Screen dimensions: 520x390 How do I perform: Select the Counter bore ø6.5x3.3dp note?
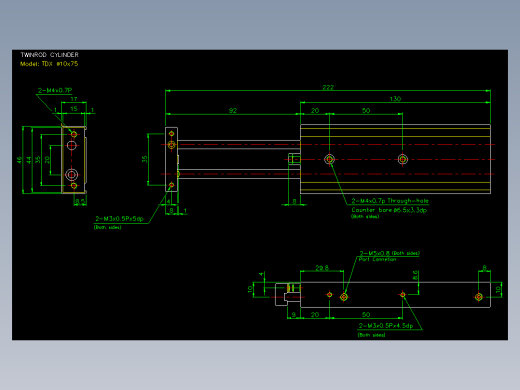click(x=389, y=210)
